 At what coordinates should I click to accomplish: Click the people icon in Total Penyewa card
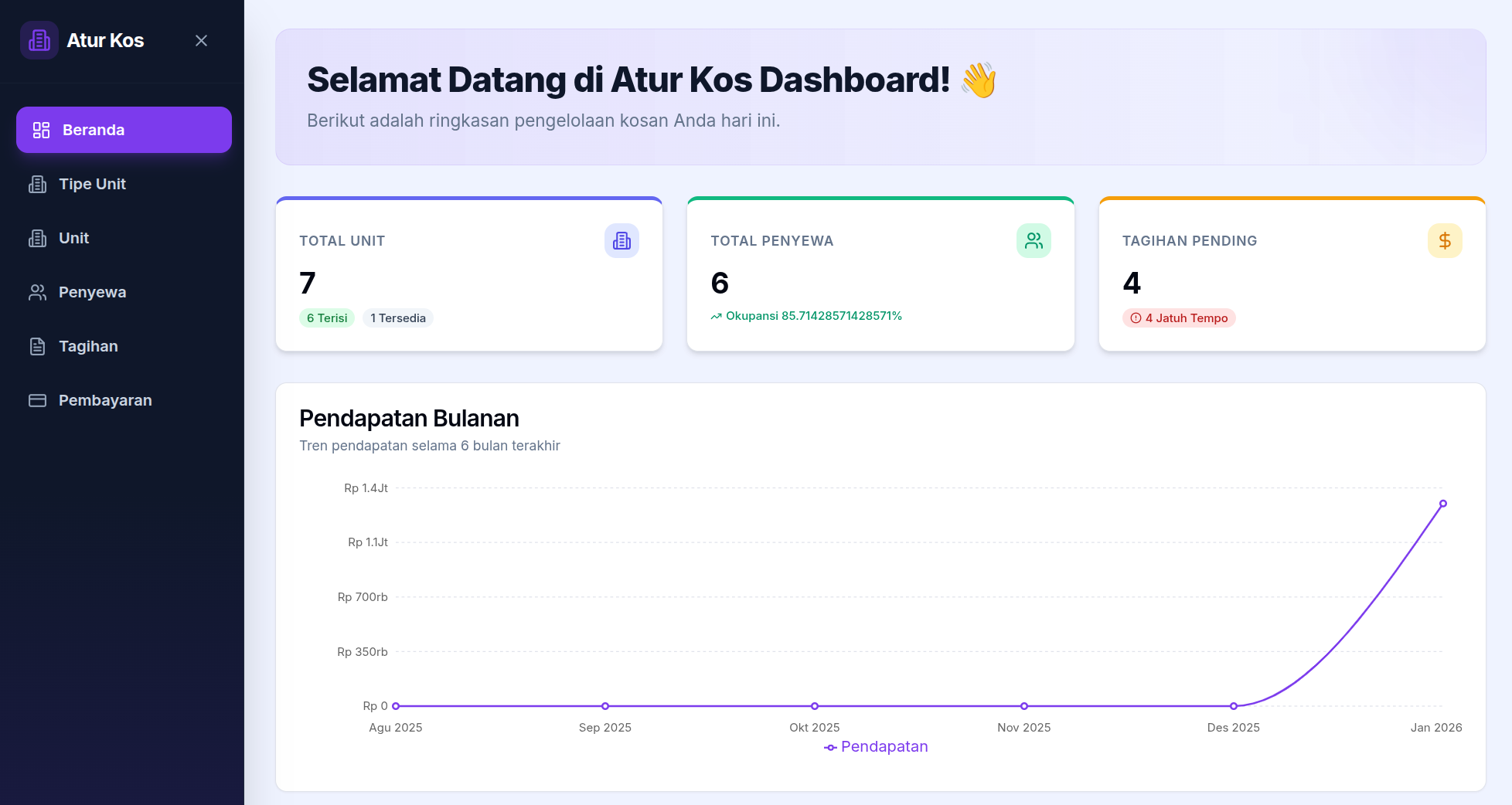pos(1034,241)
